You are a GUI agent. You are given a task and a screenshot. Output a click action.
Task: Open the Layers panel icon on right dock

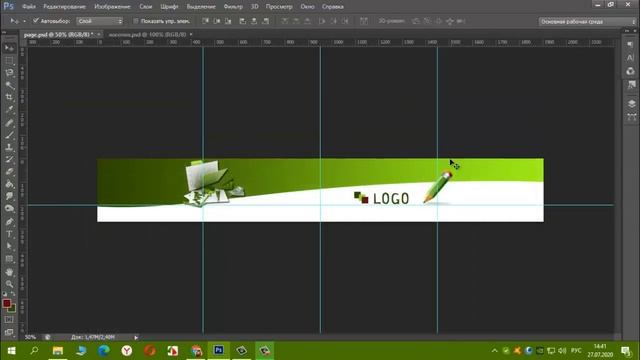click(x=631, y=104)
